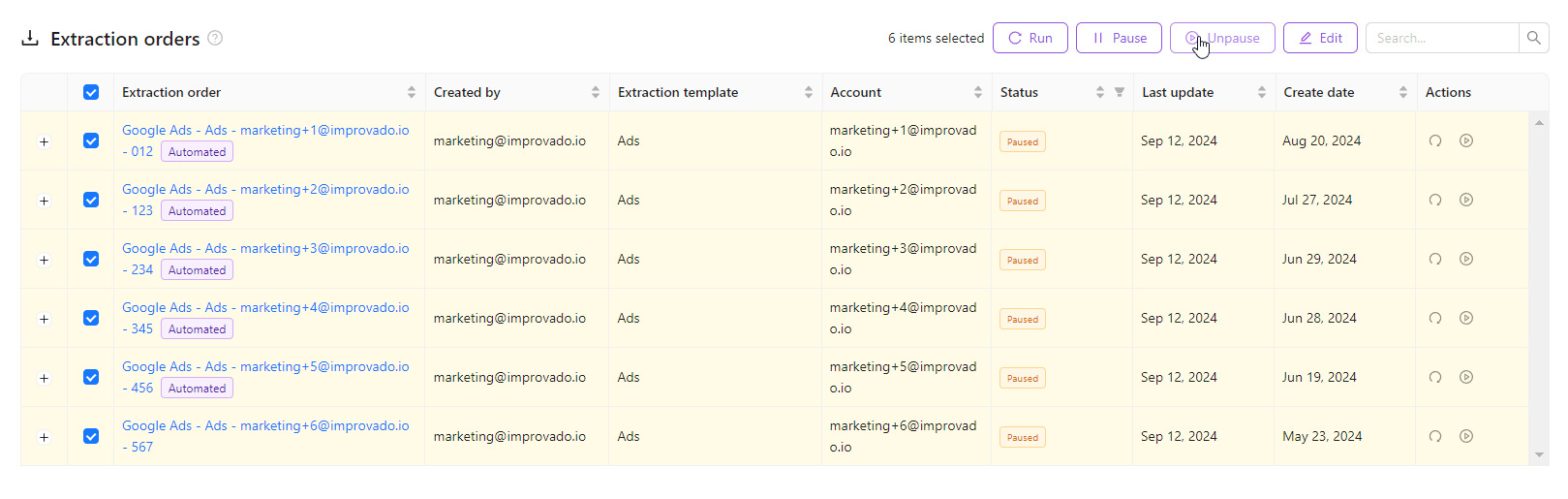This screenshot has height=499, width=1568.
Task: Sort by Last update column arrows
Action: coord(1262,92)
